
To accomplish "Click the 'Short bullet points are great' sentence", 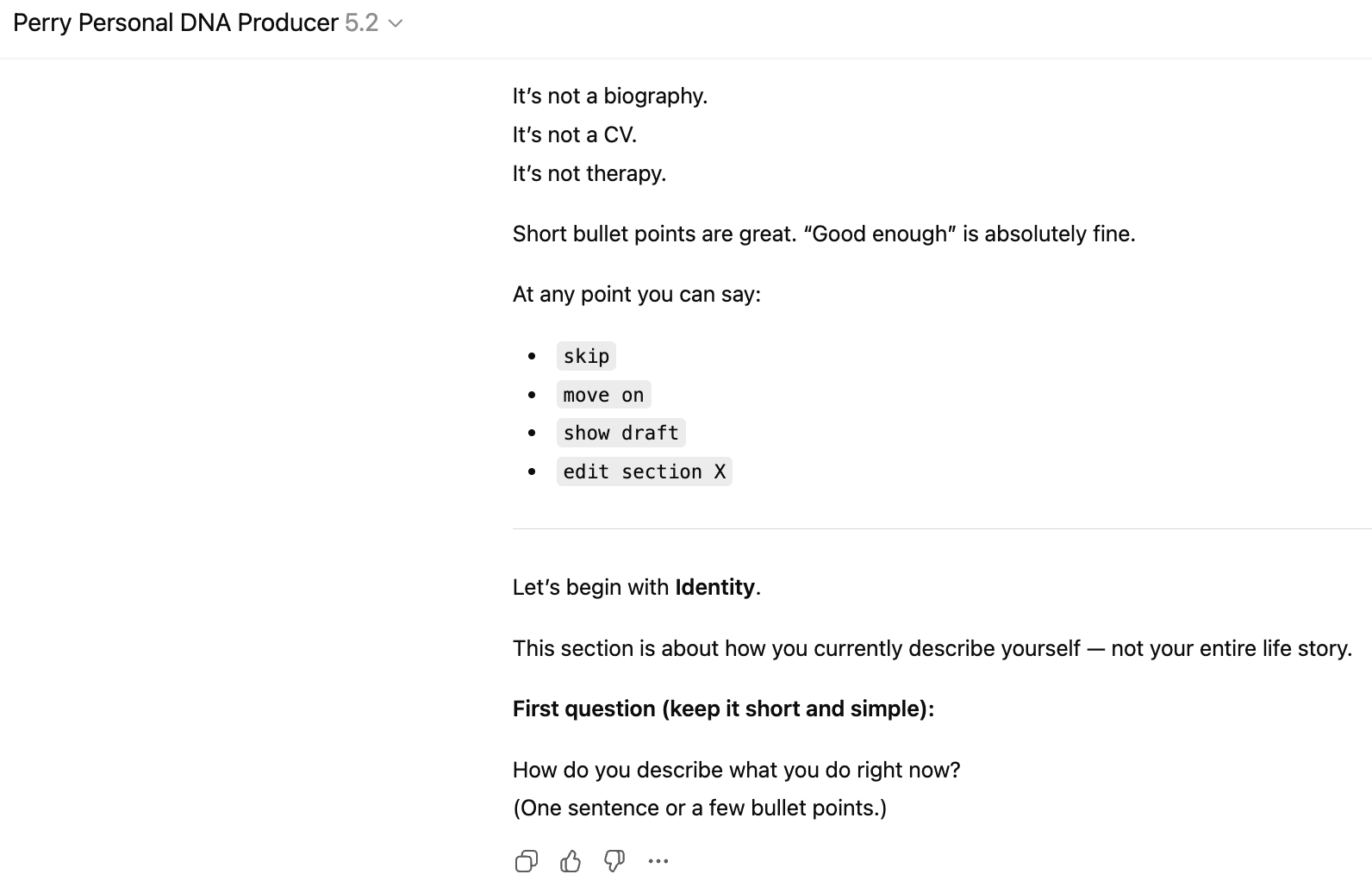I will pyautogui.click(x=823, y=234).
